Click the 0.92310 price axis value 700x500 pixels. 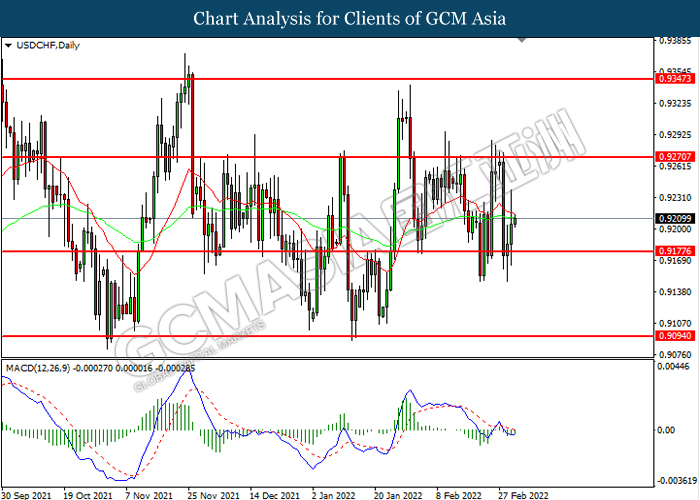(x=675, y=197)
